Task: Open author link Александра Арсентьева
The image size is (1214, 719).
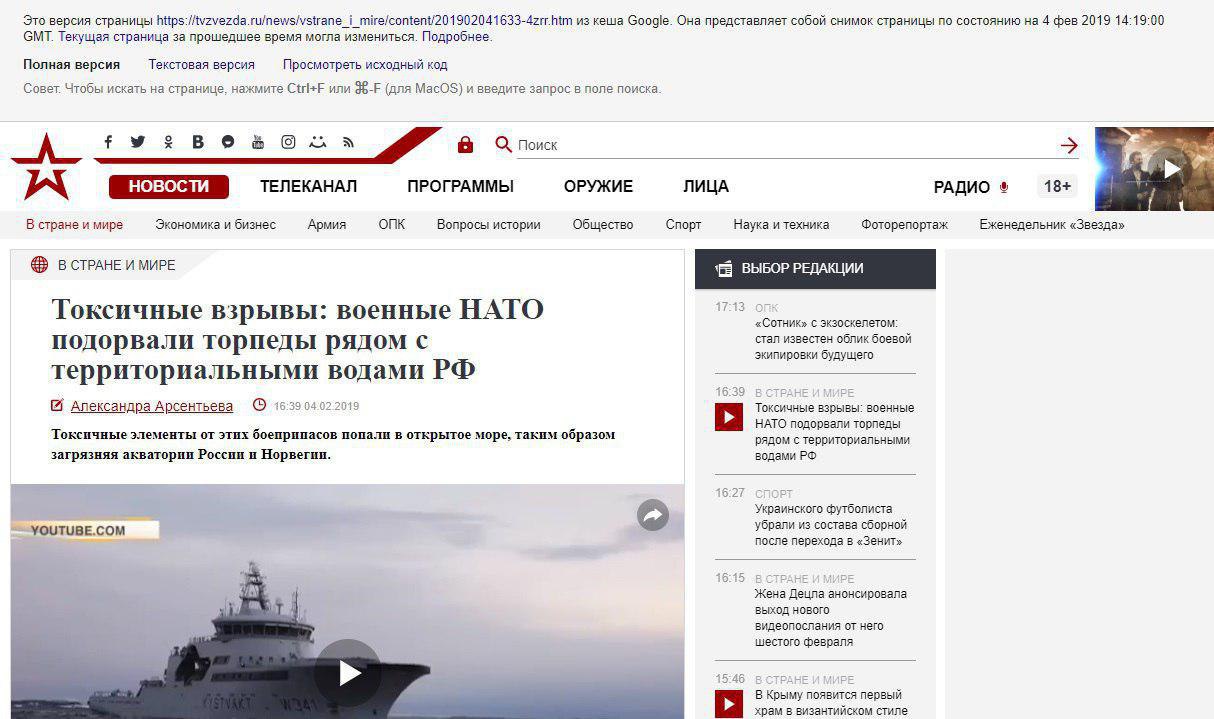Action: coord(152,406)
